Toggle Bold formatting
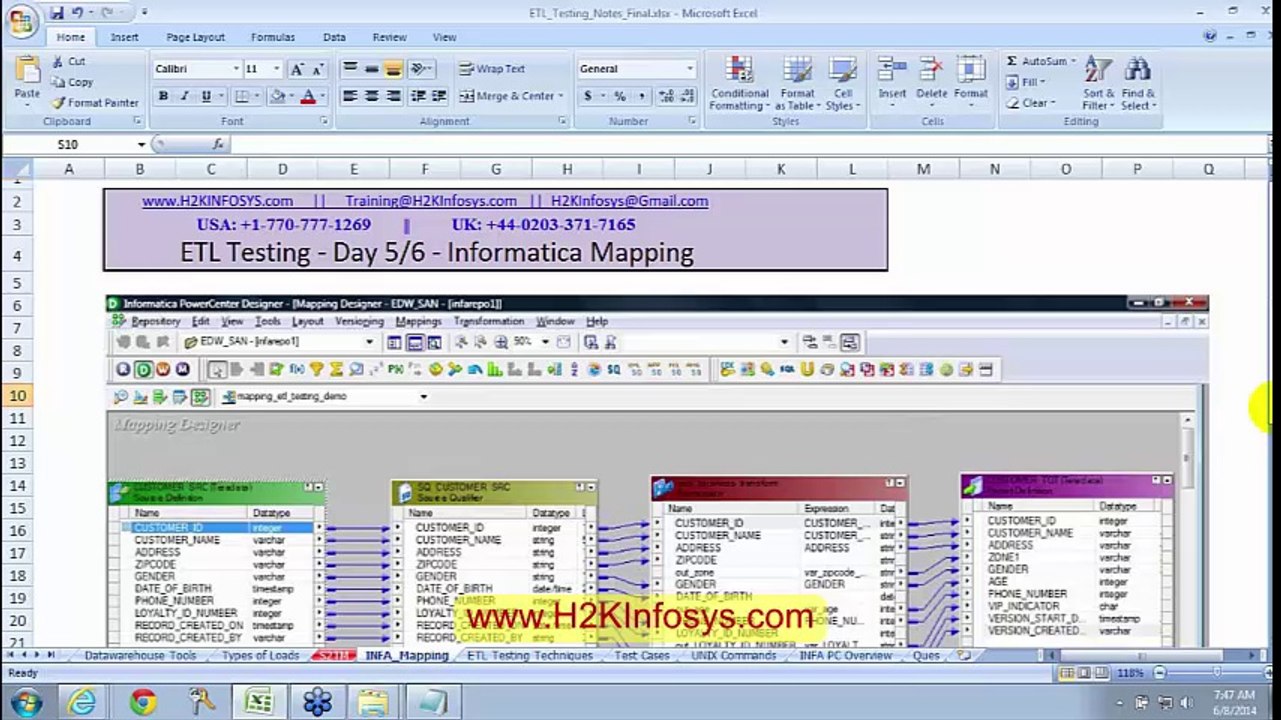The height and width of the screenshot is (720, 1281). pyautogui.click(x=163, y=96)
